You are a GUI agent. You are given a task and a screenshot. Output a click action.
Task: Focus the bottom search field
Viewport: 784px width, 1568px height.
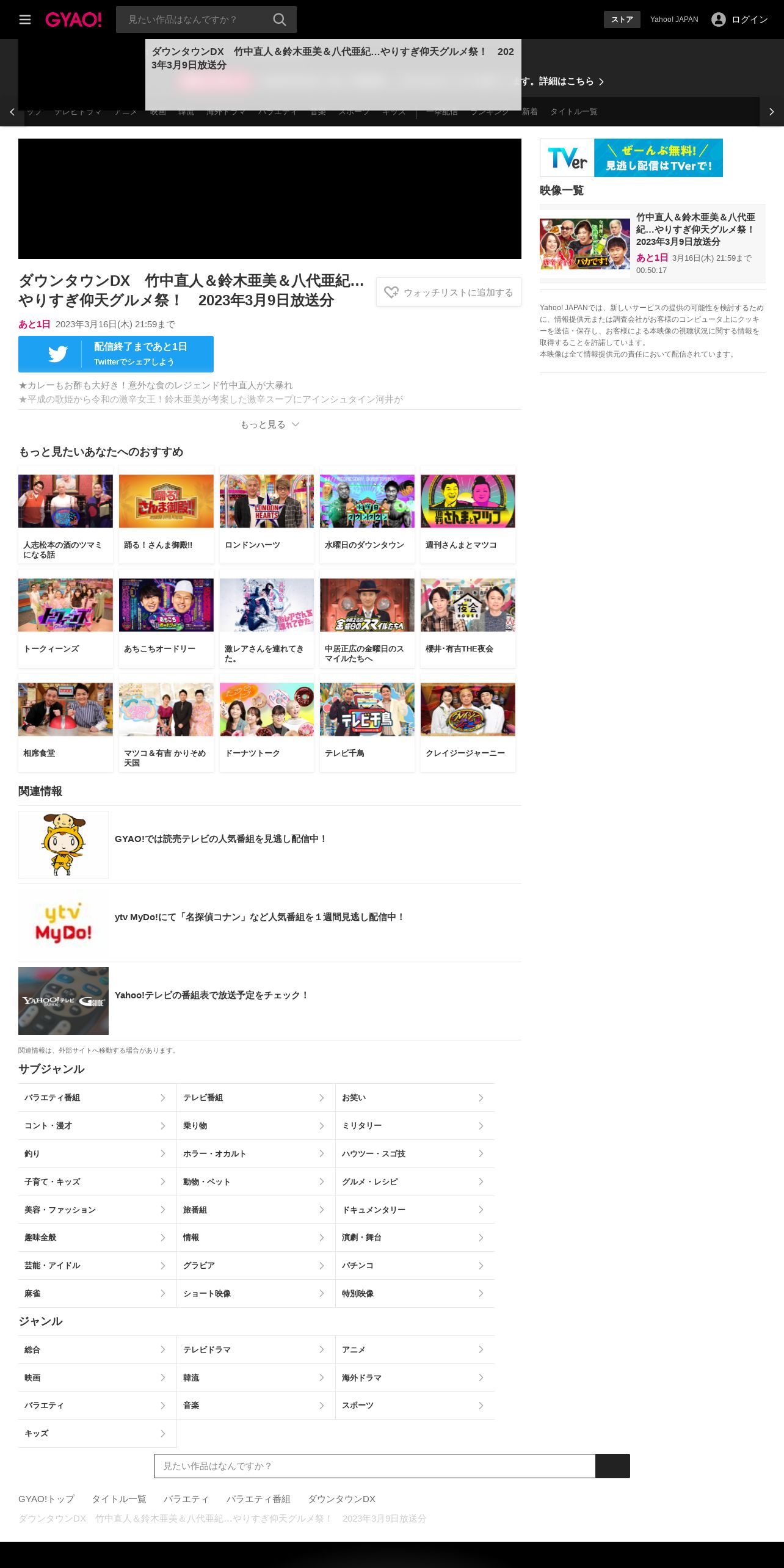375,1466
